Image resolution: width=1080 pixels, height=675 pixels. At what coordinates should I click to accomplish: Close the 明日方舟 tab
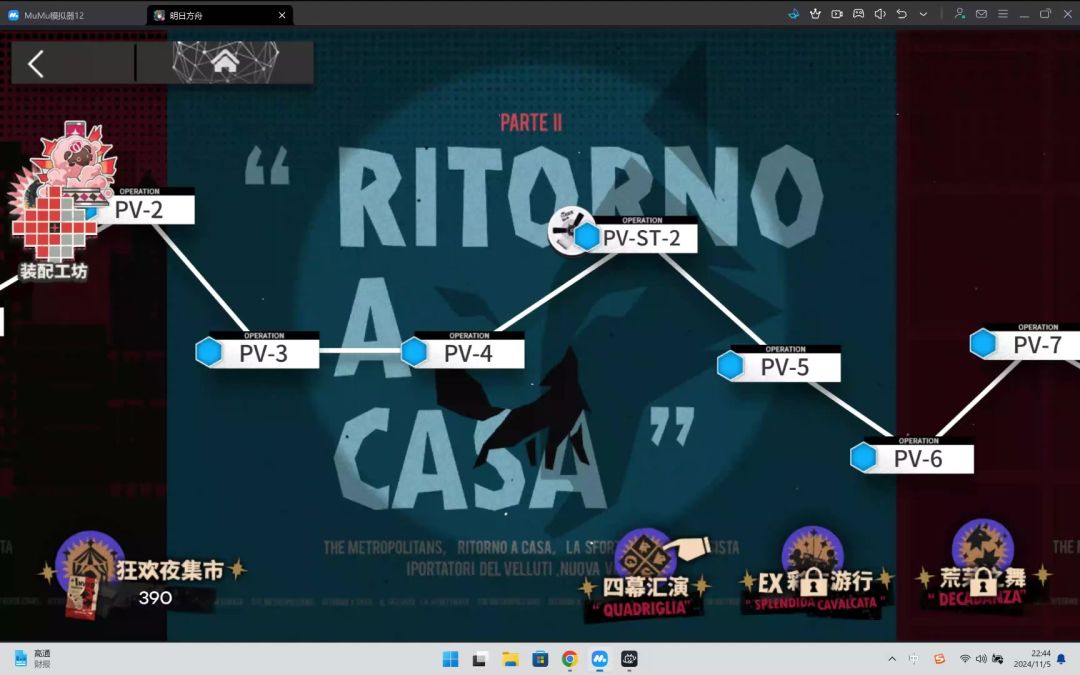pos(282,15)
